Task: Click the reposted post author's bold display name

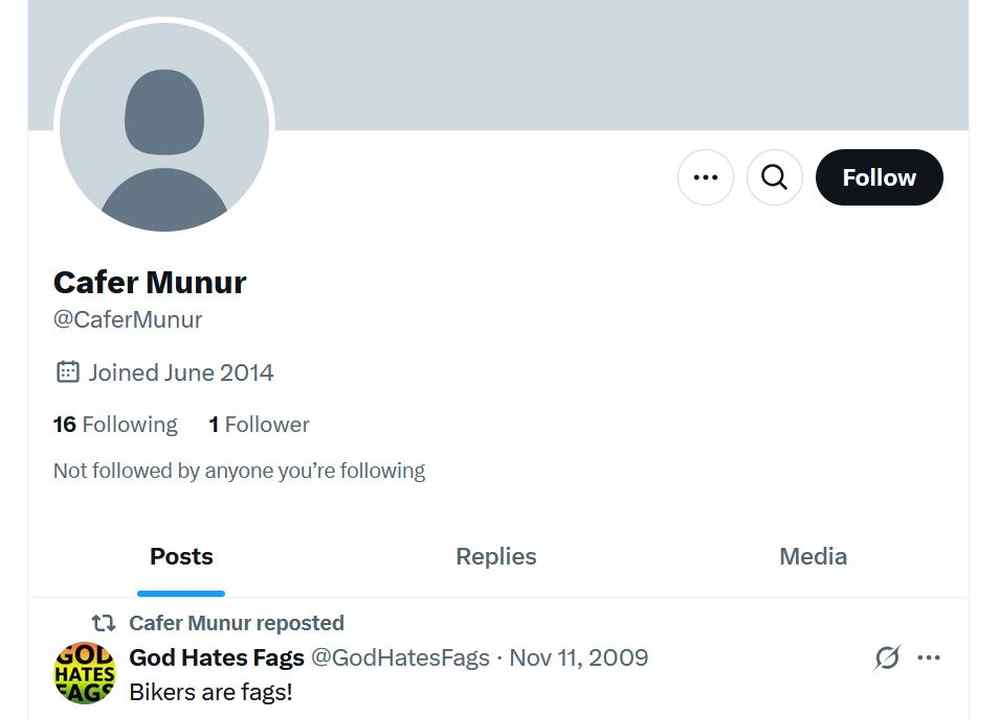Action: (x=217, y=657)
